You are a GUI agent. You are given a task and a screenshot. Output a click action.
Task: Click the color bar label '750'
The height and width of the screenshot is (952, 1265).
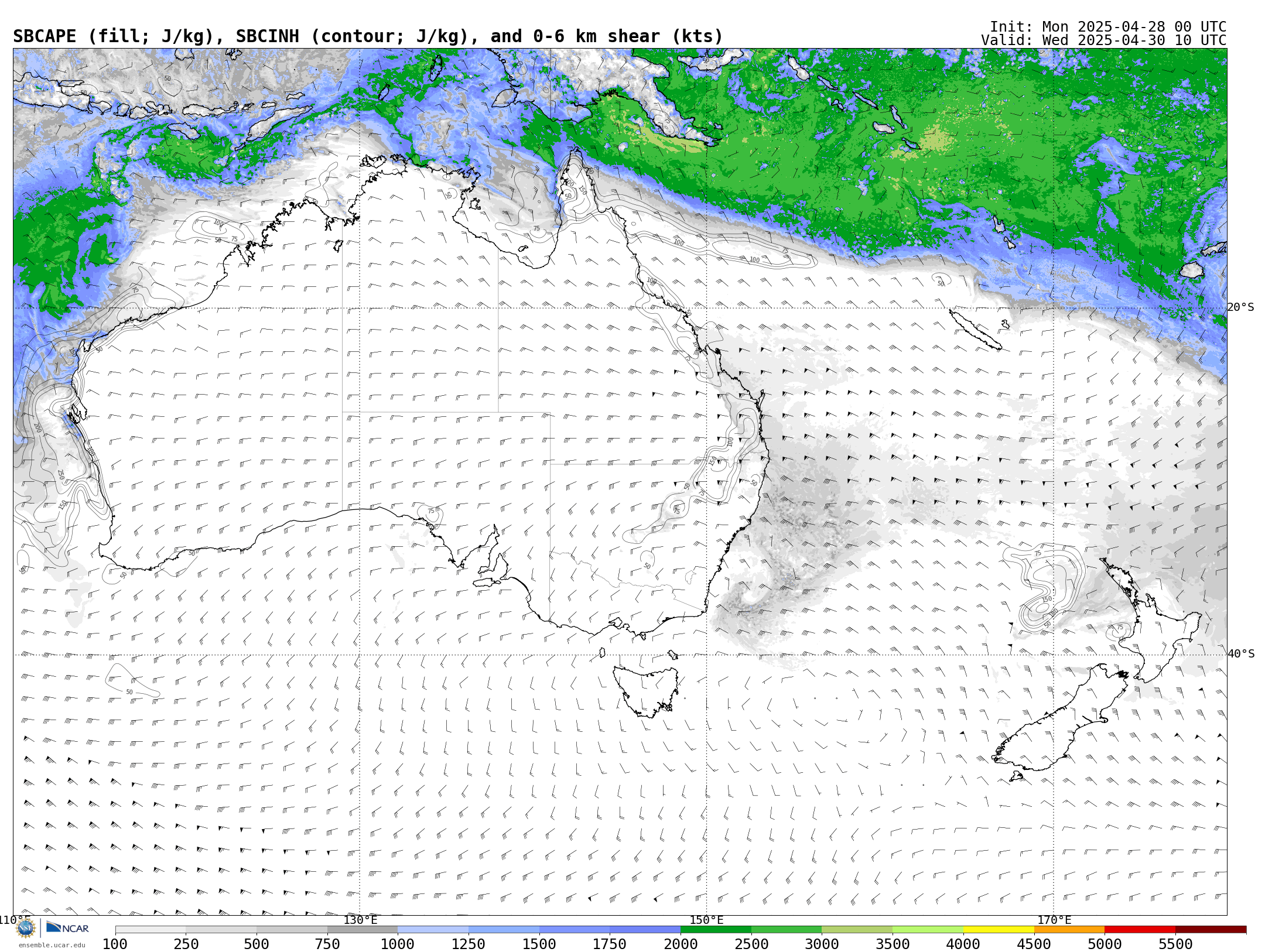(x=327, y=944)
